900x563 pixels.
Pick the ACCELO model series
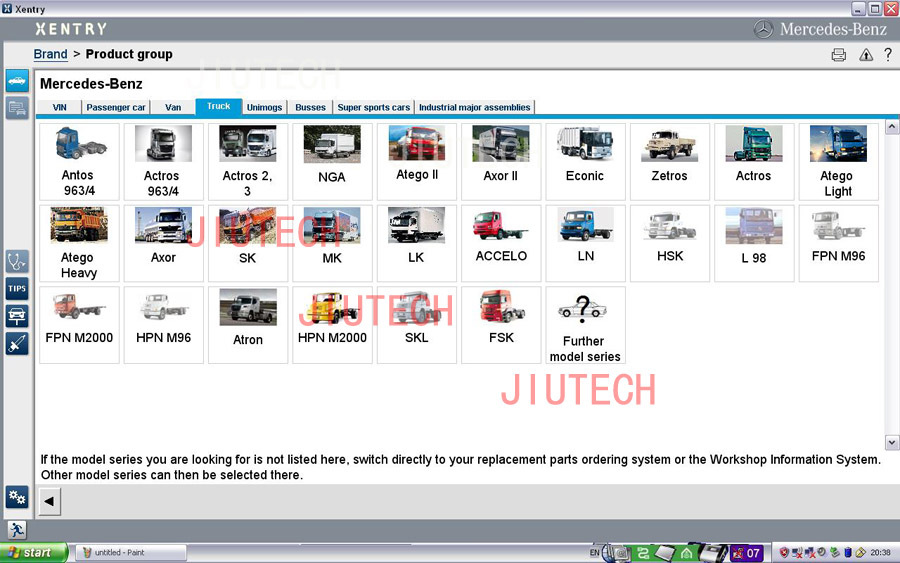501,243
